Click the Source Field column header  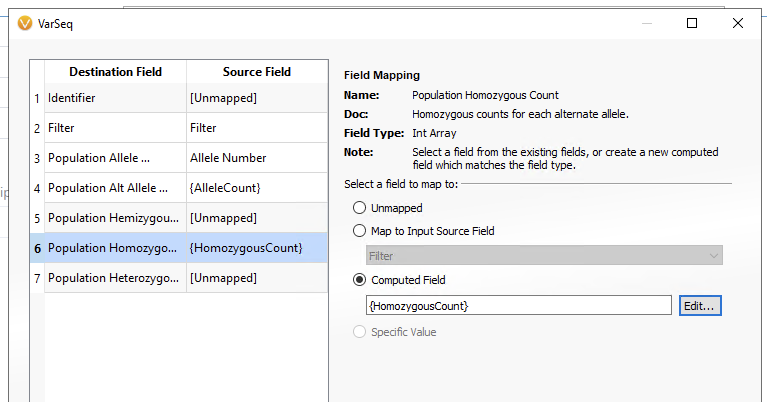point(257,72)
